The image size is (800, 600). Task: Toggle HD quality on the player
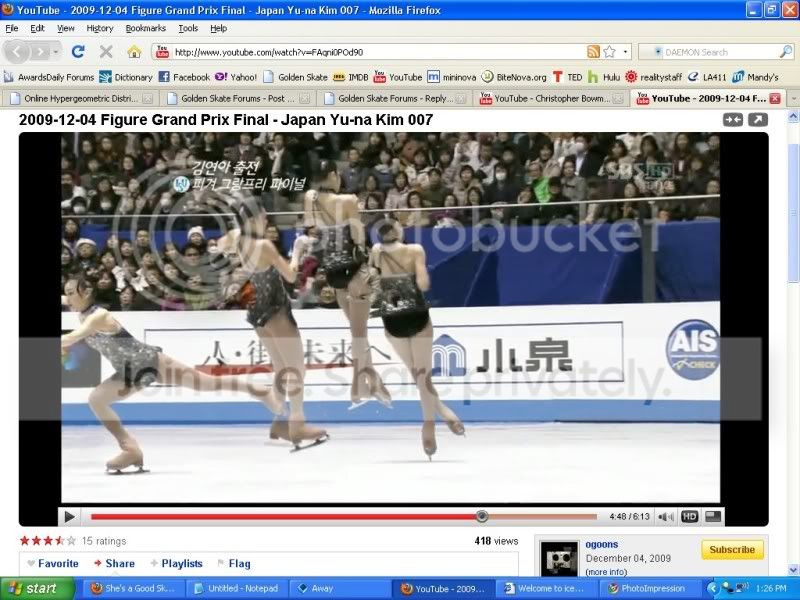689,517
